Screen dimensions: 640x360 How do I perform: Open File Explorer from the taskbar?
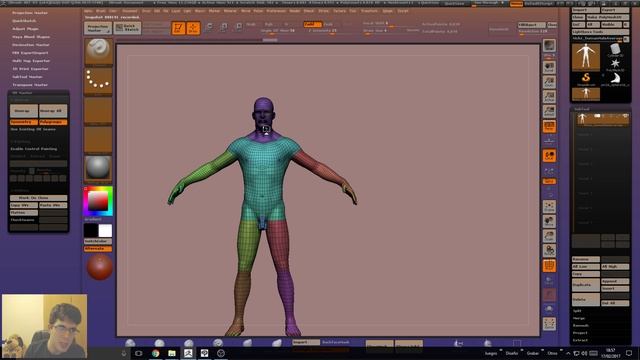(172, 353)
